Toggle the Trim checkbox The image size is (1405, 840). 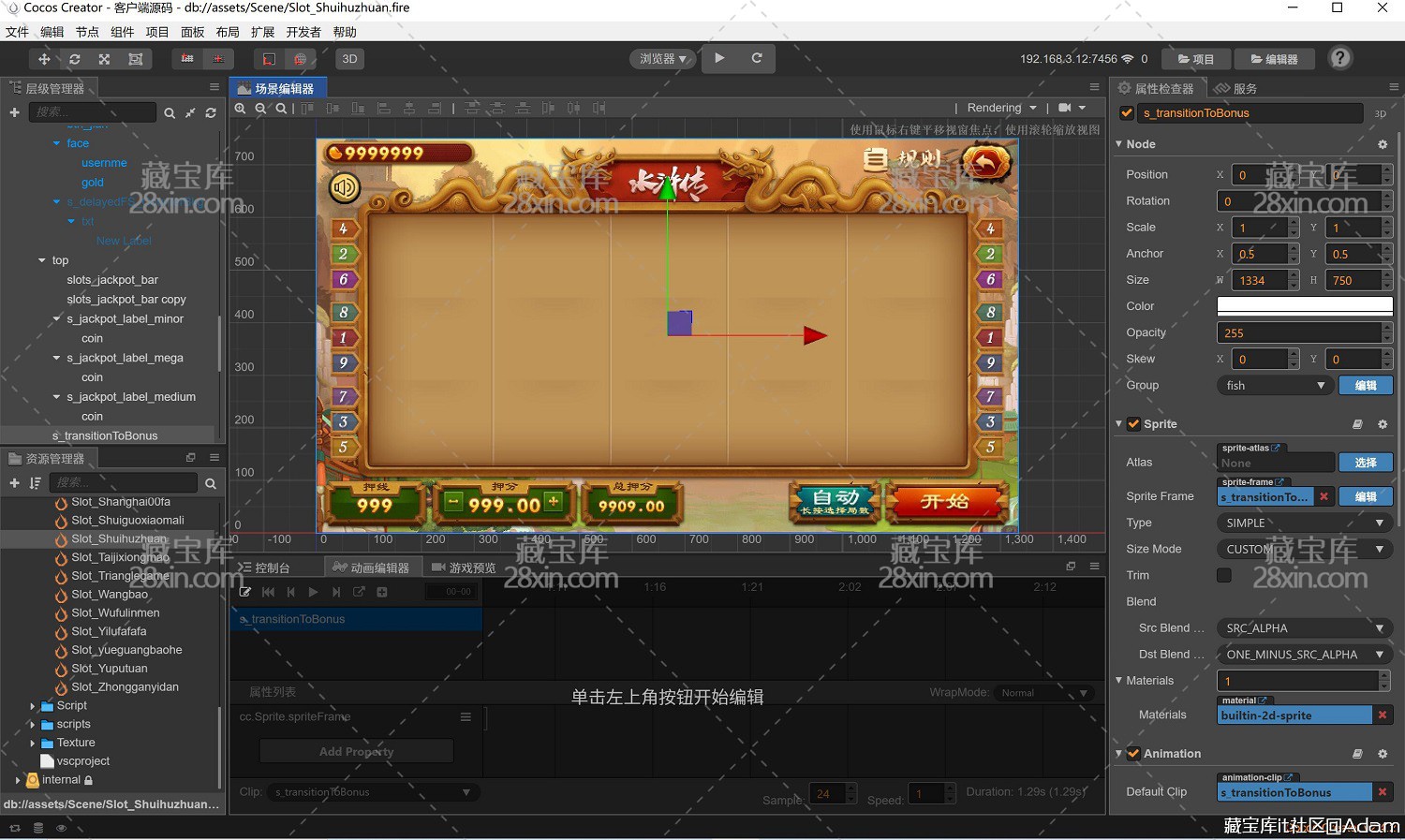coord(1223,575)
